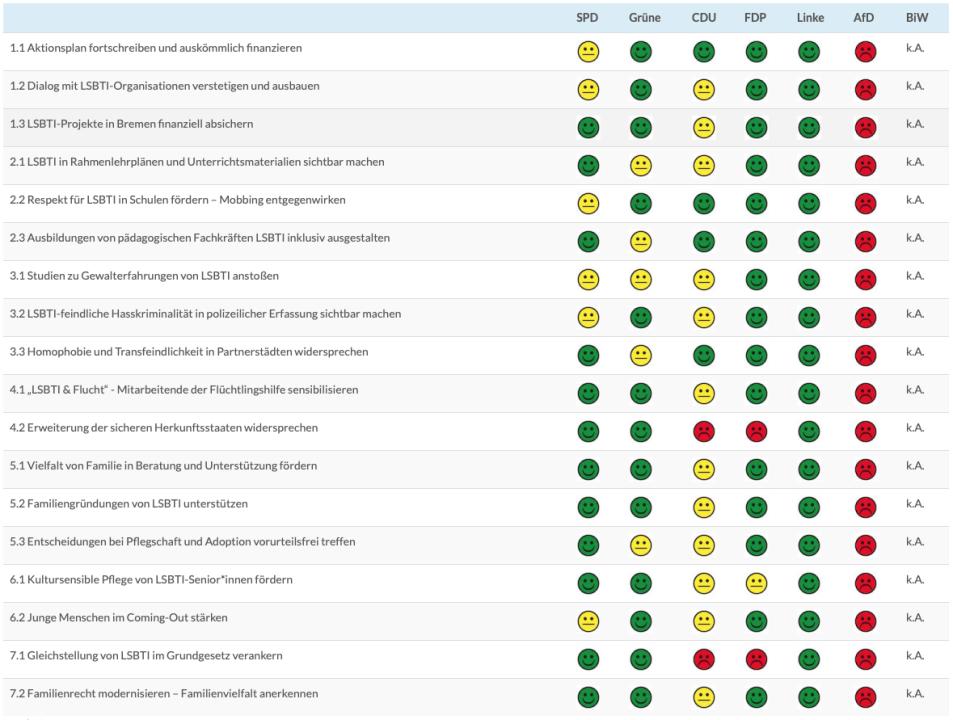Click '3.3 Homophobie und Transfeindlichkeit' row text
Screen dimensions: 953x720
point(189,352)
